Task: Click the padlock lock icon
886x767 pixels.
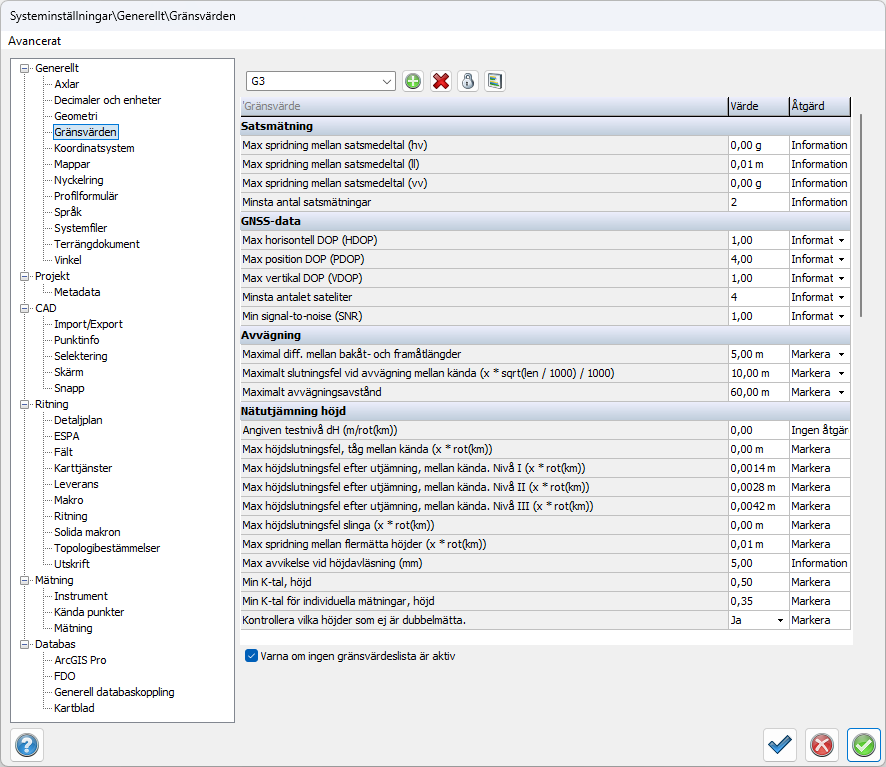Action: [x=467, y=81]
